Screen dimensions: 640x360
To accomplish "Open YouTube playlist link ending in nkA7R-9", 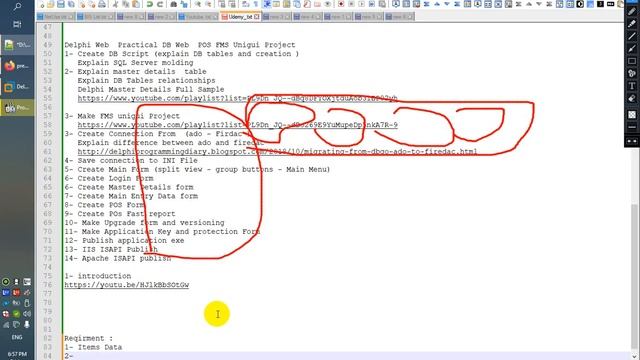I will tap(238, 125).
